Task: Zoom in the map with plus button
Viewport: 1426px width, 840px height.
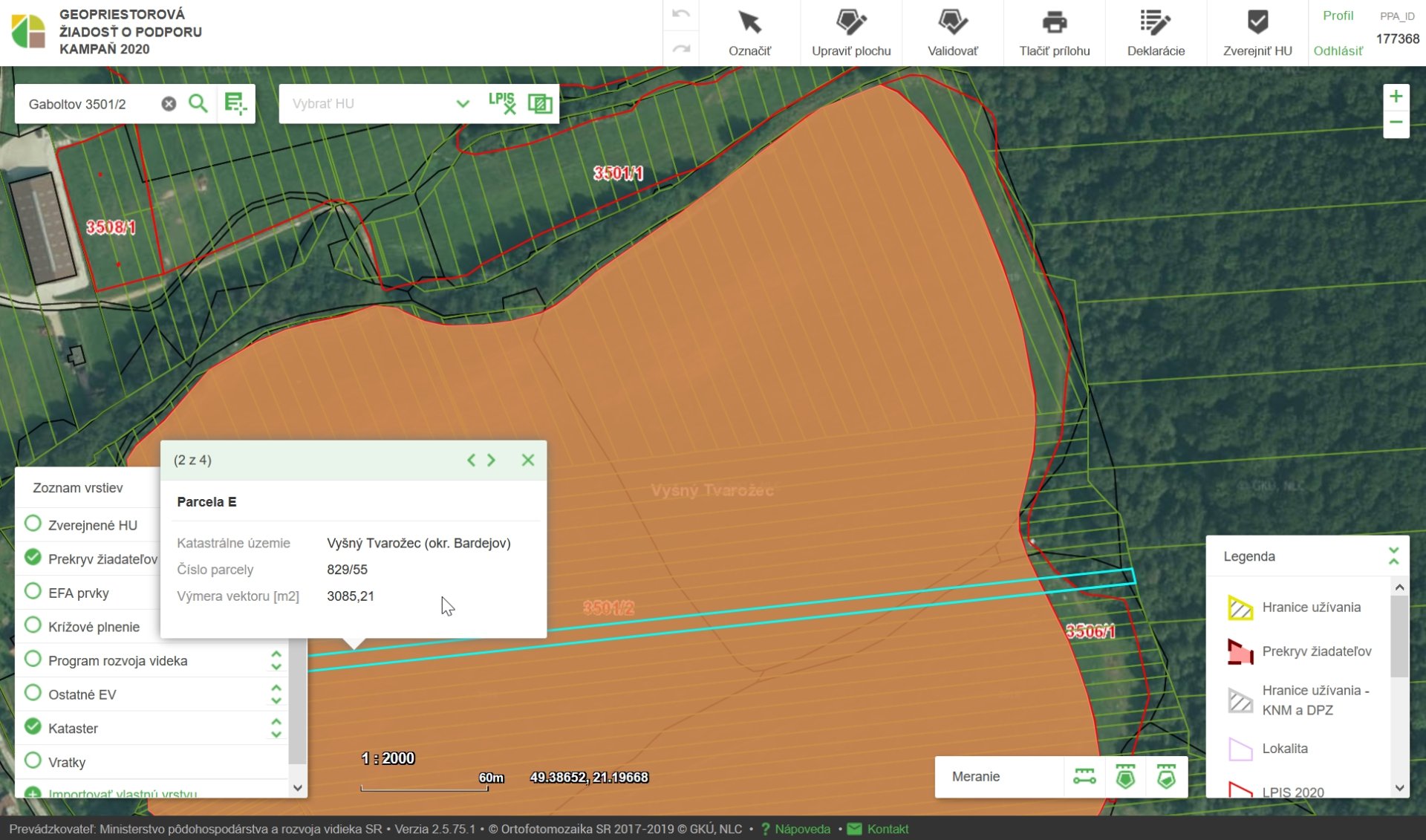Action: pyautogui.click(x=1396, y=97)
